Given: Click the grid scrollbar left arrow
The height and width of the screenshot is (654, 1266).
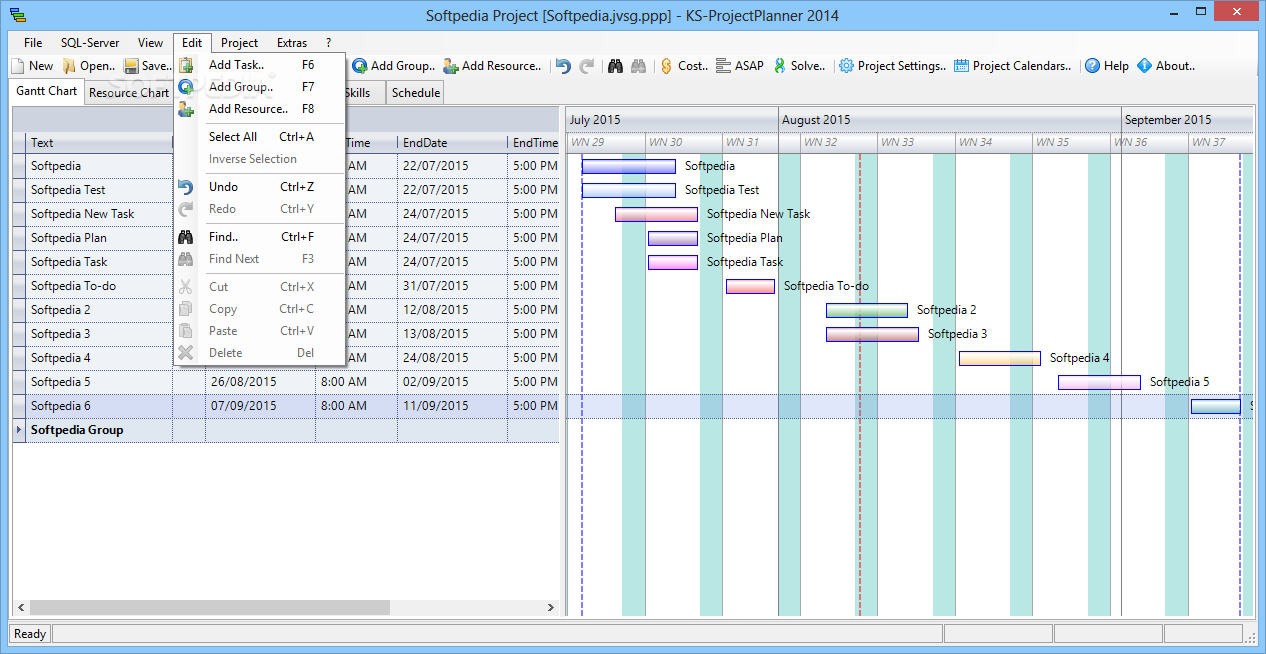Looking at the screenshot, I should tap(20, 607).
